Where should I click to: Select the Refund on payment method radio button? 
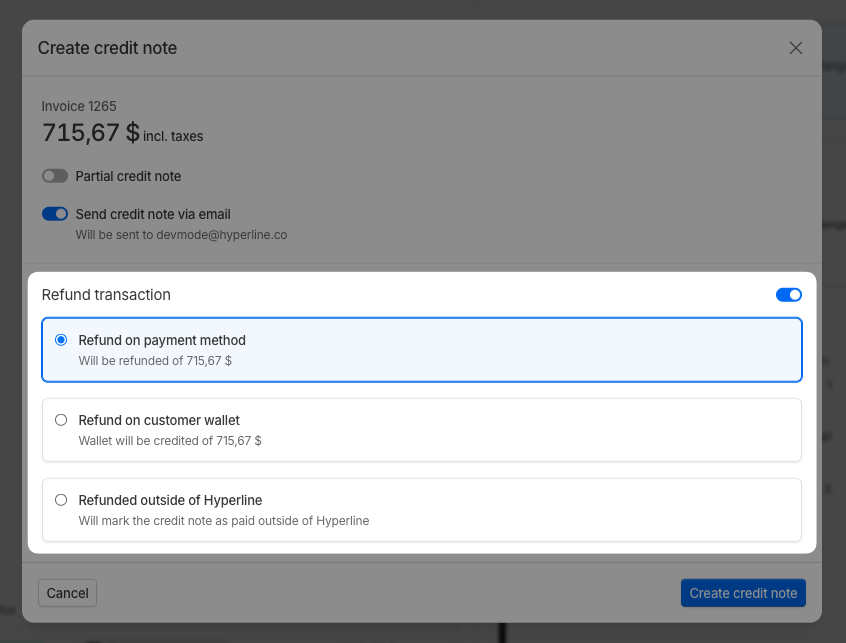click(61, 339)
